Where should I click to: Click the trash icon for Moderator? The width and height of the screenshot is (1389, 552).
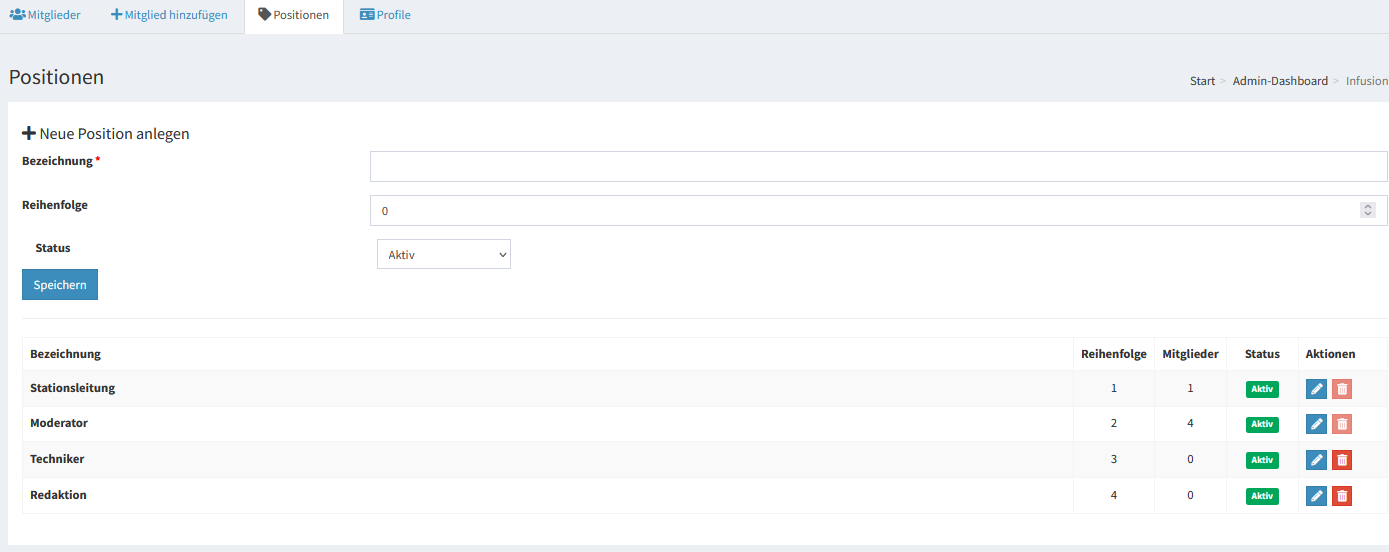coord(1342,424)
